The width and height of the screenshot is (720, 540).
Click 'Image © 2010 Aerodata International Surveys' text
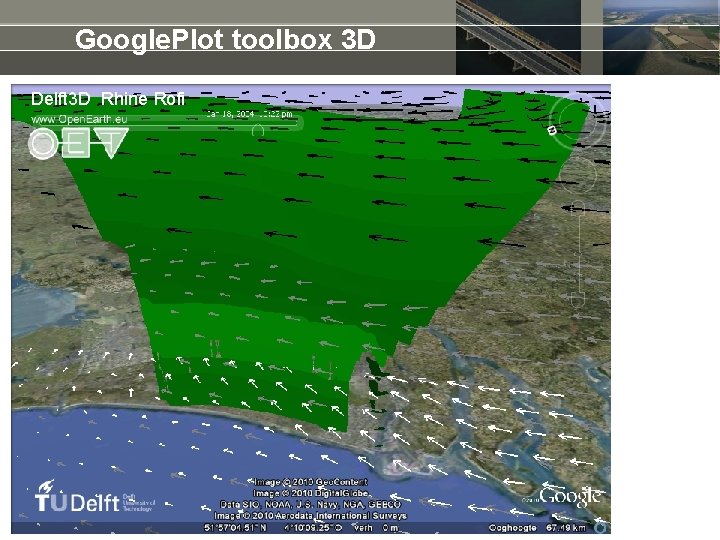click(310, 516)
